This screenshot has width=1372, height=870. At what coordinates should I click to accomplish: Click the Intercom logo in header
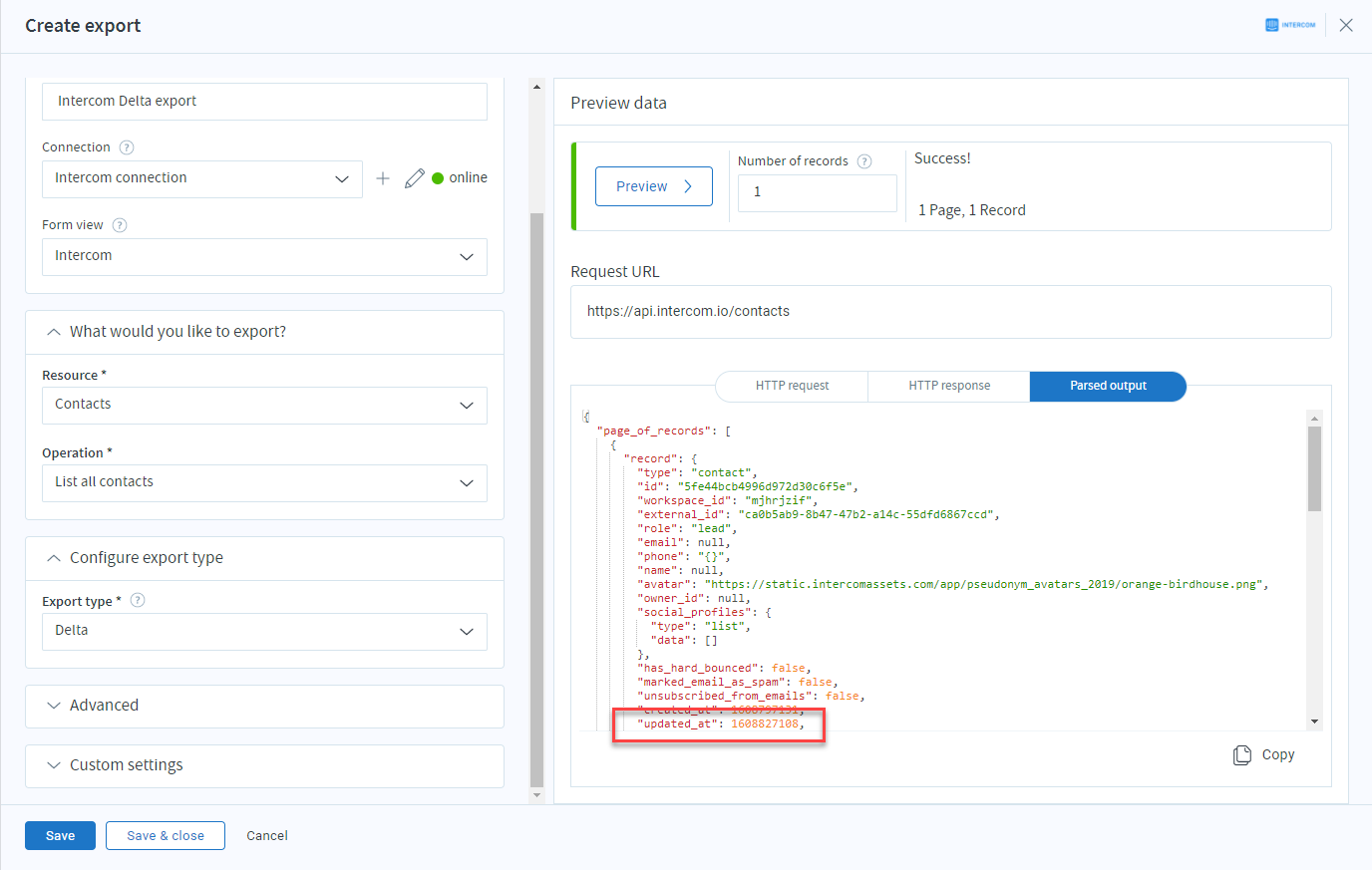[x=1290, y=25]
